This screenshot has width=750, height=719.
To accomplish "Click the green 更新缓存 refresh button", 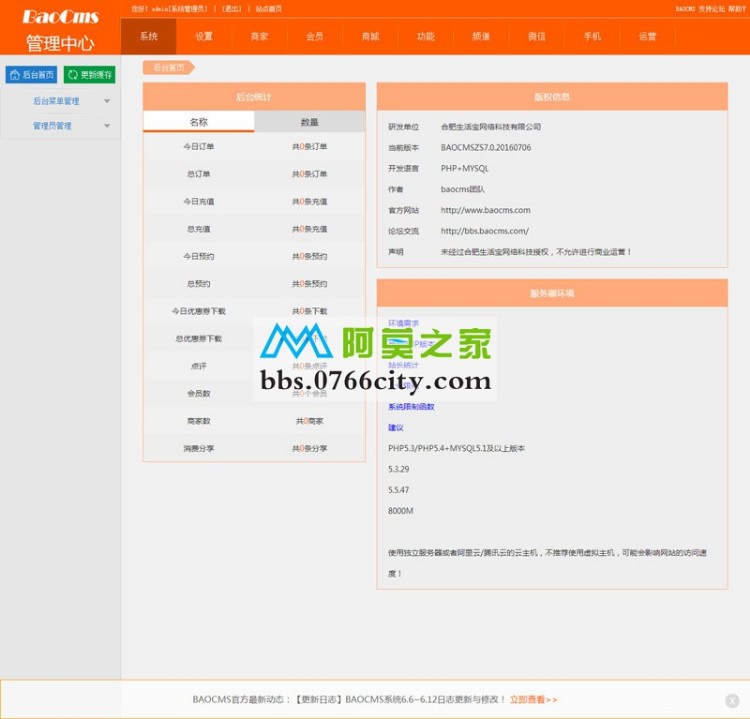I will coord(89,75).
